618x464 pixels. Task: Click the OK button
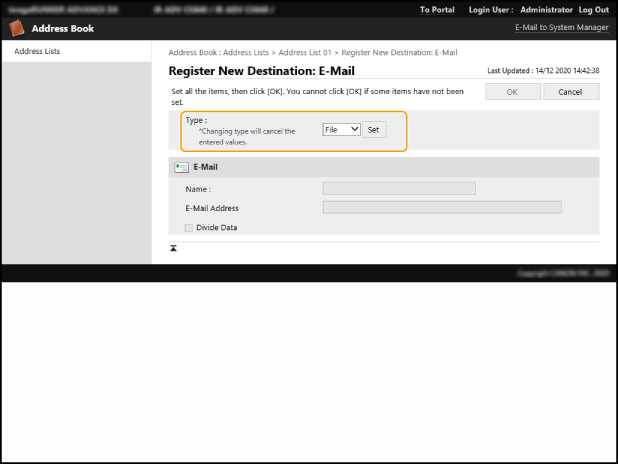click(511, 91)
